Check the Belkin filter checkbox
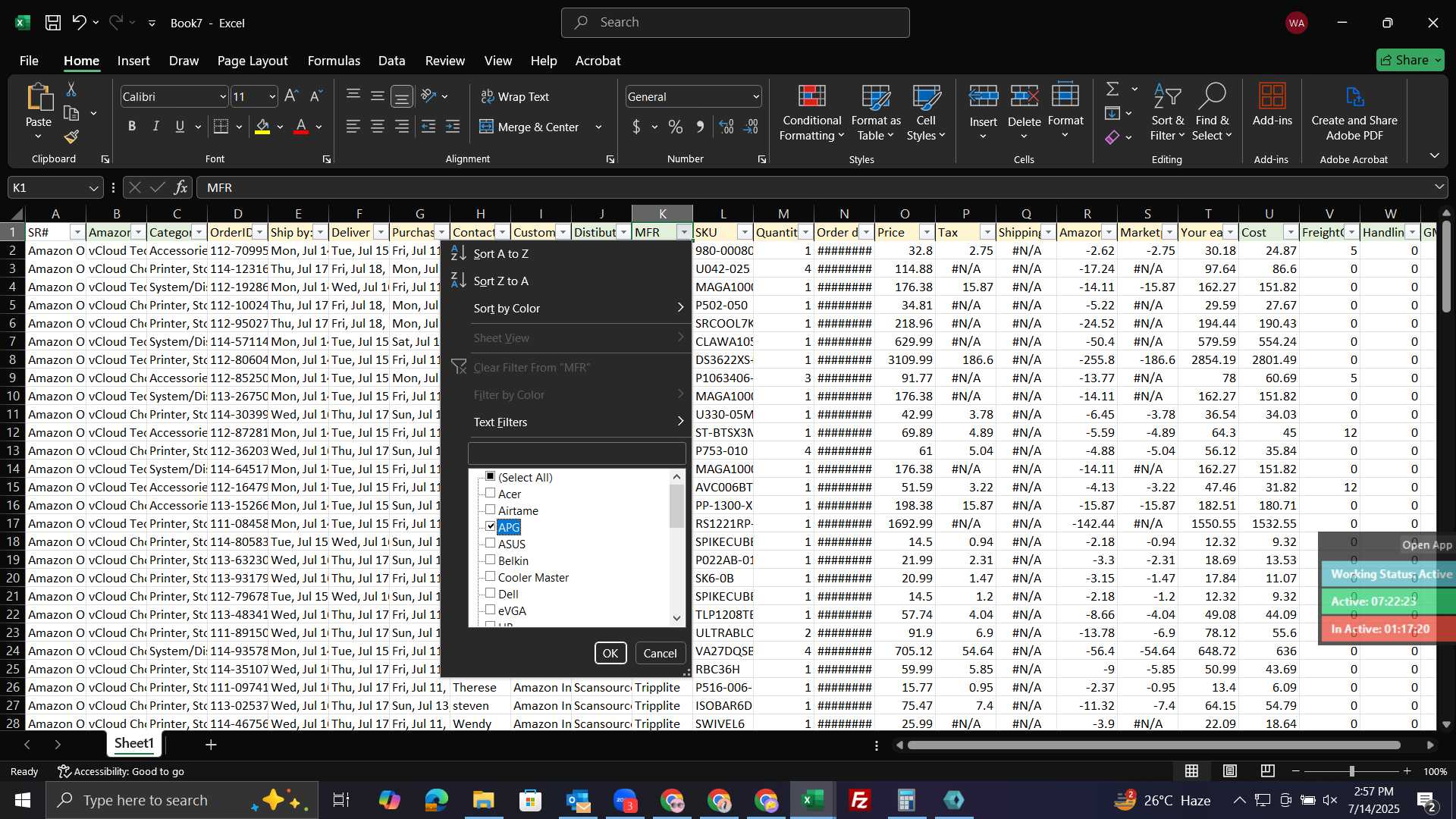The height and width of the screenshot is (819, 1456). tap(491, 560)
